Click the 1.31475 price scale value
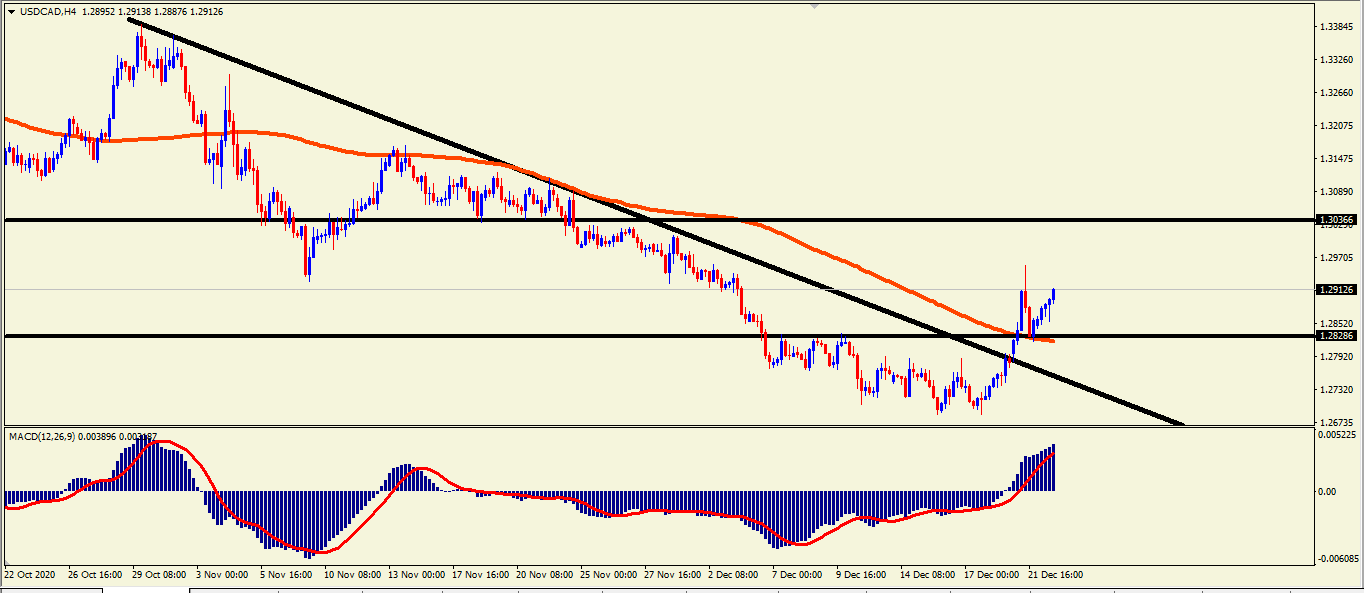 pyautogui.click(x=1337, y=159)
